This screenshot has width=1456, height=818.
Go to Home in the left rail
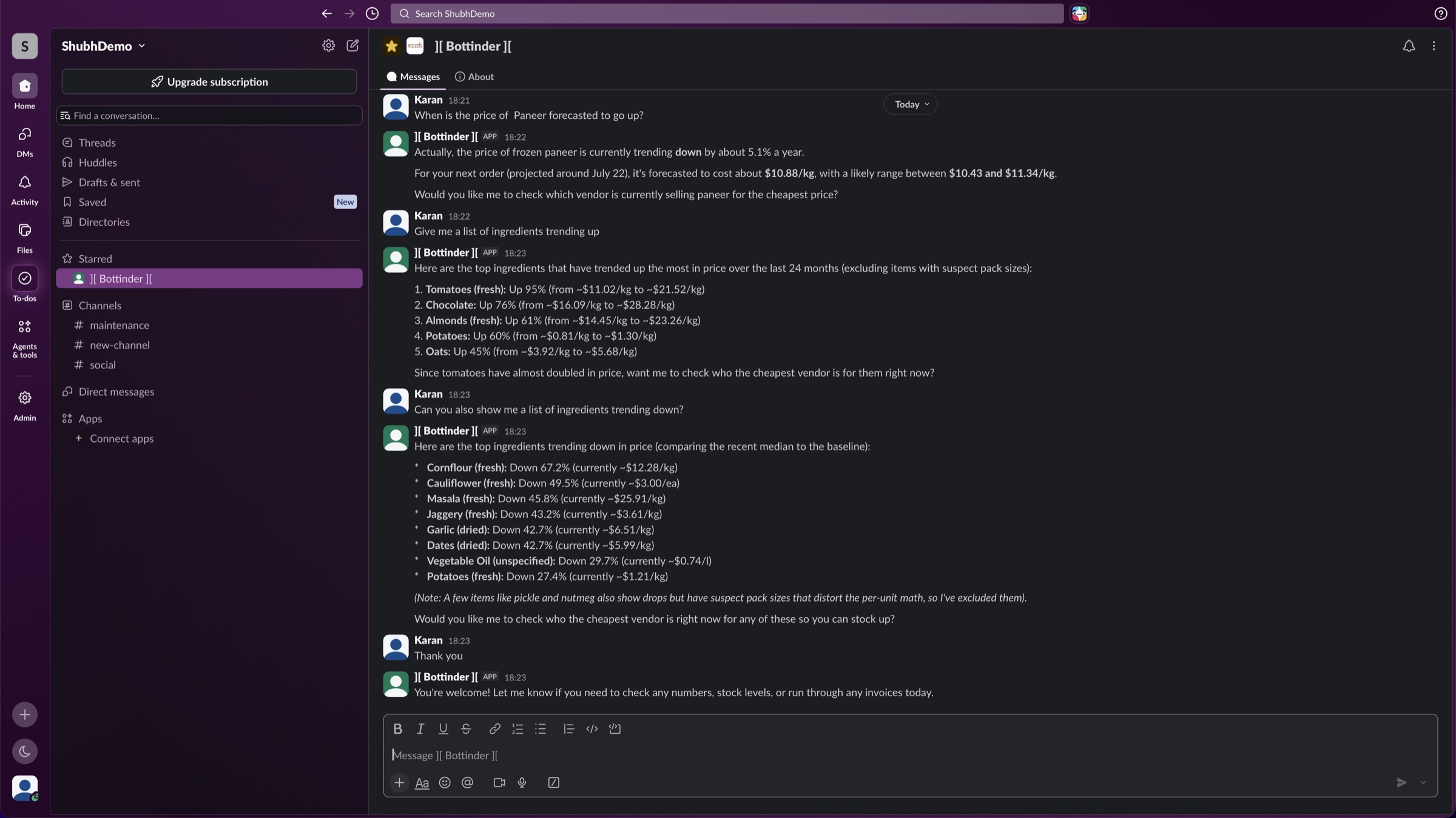click(x=25, y=92)
